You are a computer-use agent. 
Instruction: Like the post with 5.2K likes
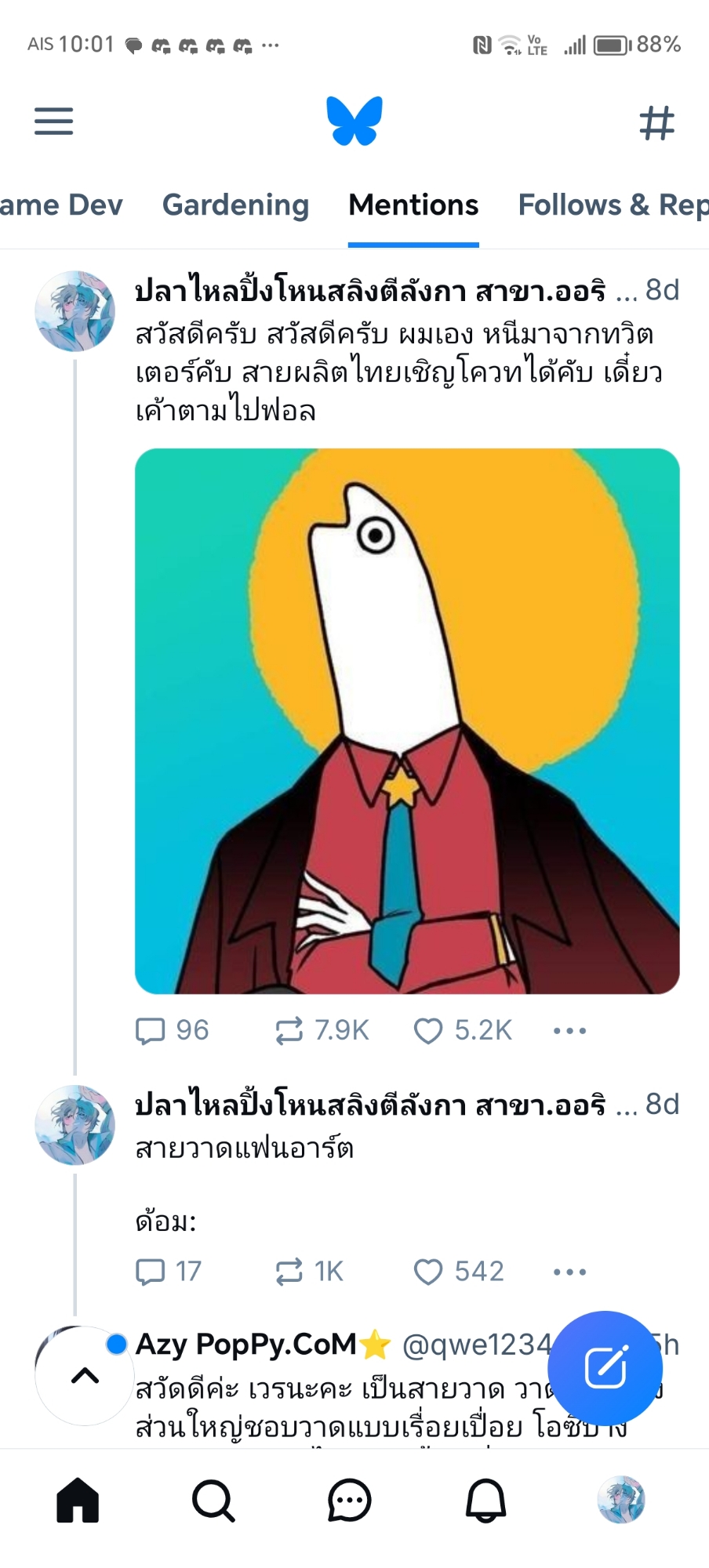[x=428, y=1030]
